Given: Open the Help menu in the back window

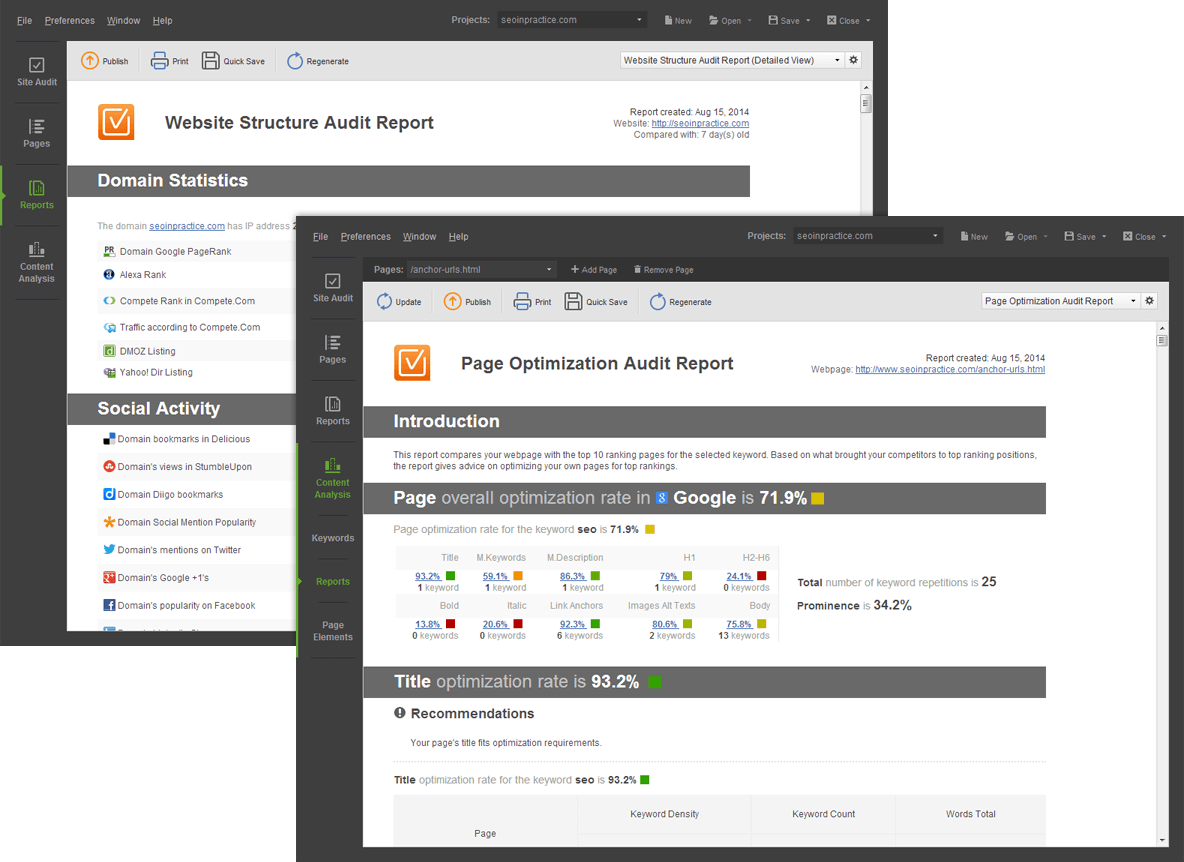Looking at the screenshot, I should coord(162,20).
